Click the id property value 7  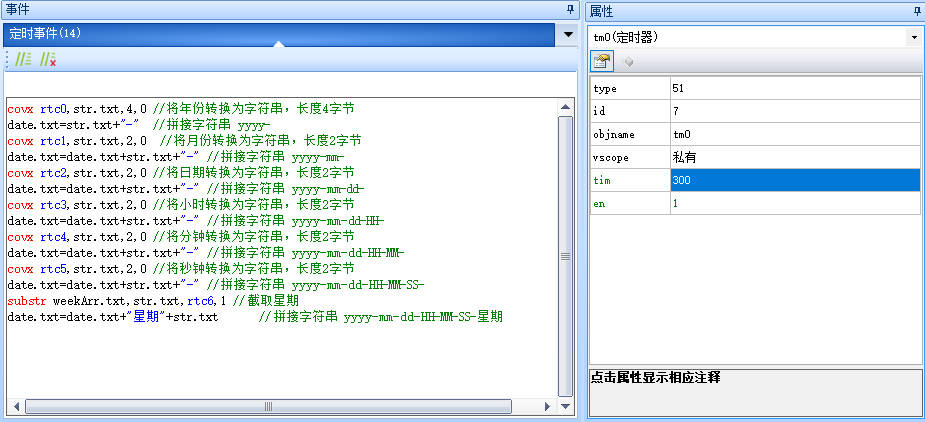pyautogui.click(x=795, y=111)
